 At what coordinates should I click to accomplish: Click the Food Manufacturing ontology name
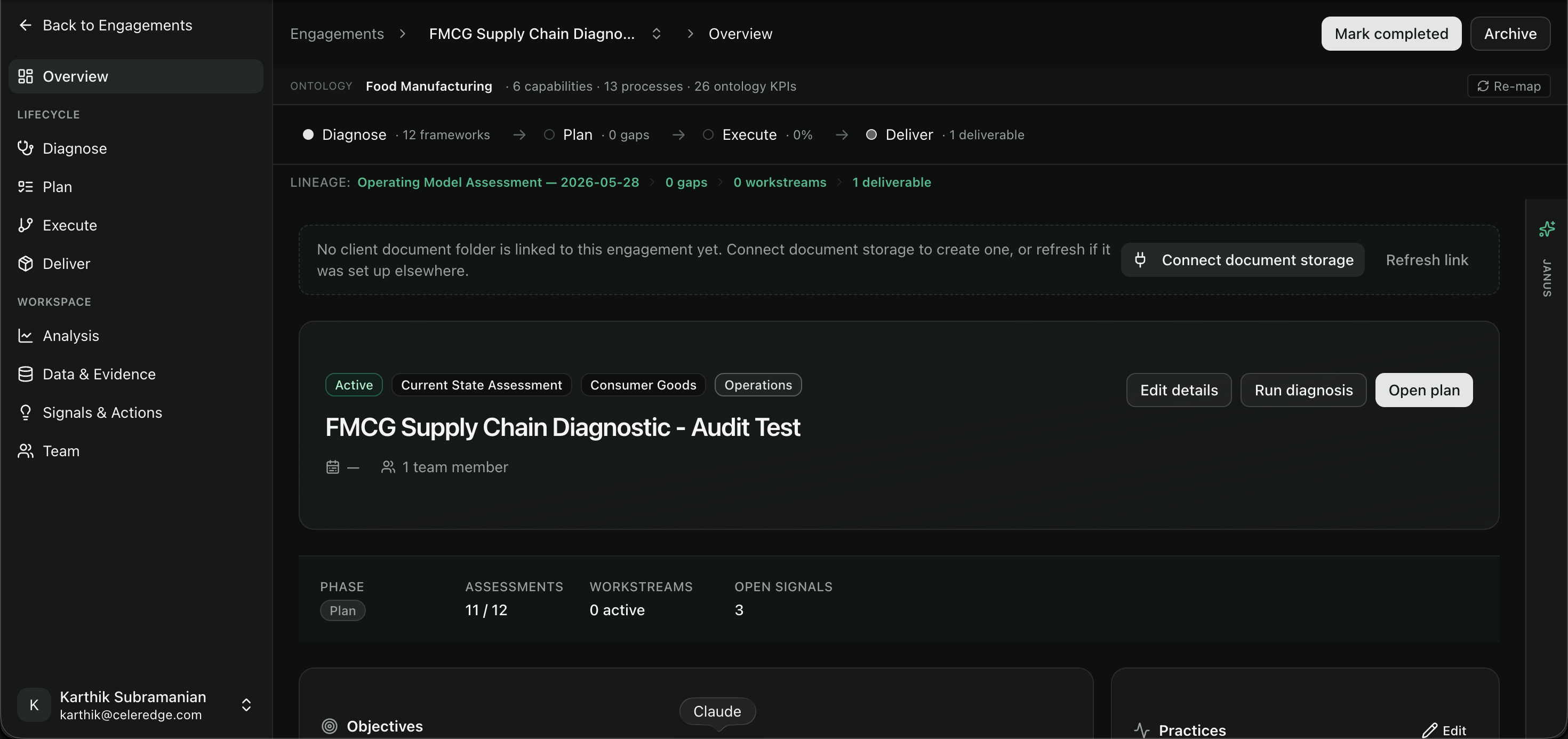click(x=428, y=86)
